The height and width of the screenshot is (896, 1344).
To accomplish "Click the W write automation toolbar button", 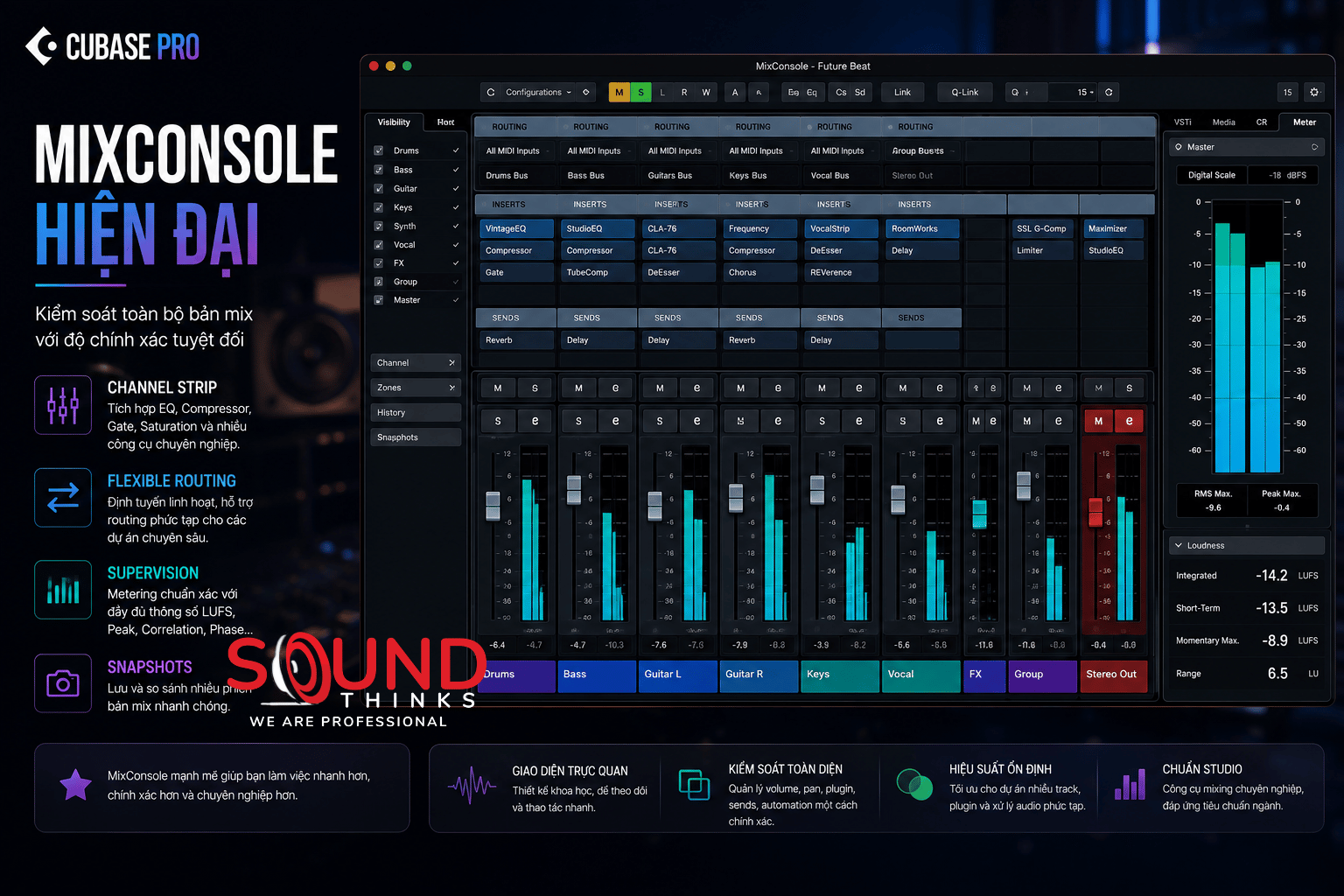I will (706, 92).
